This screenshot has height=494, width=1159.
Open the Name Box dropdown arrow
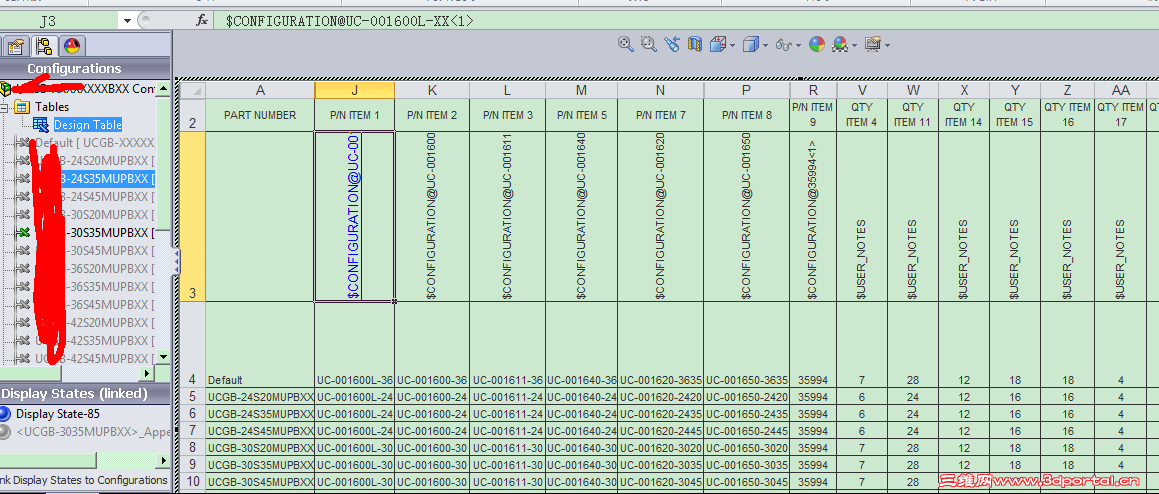tap(128, 21)
